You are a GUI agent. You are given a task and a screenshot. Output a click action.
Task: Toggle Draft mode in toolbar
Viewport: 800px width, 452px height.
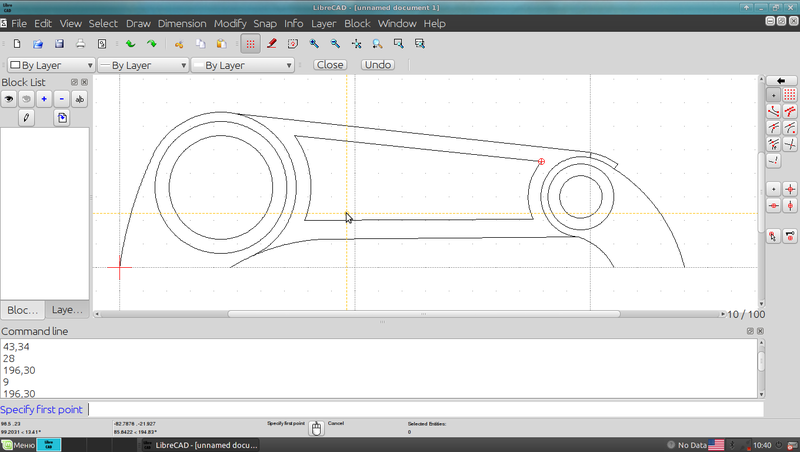point(272,44)
